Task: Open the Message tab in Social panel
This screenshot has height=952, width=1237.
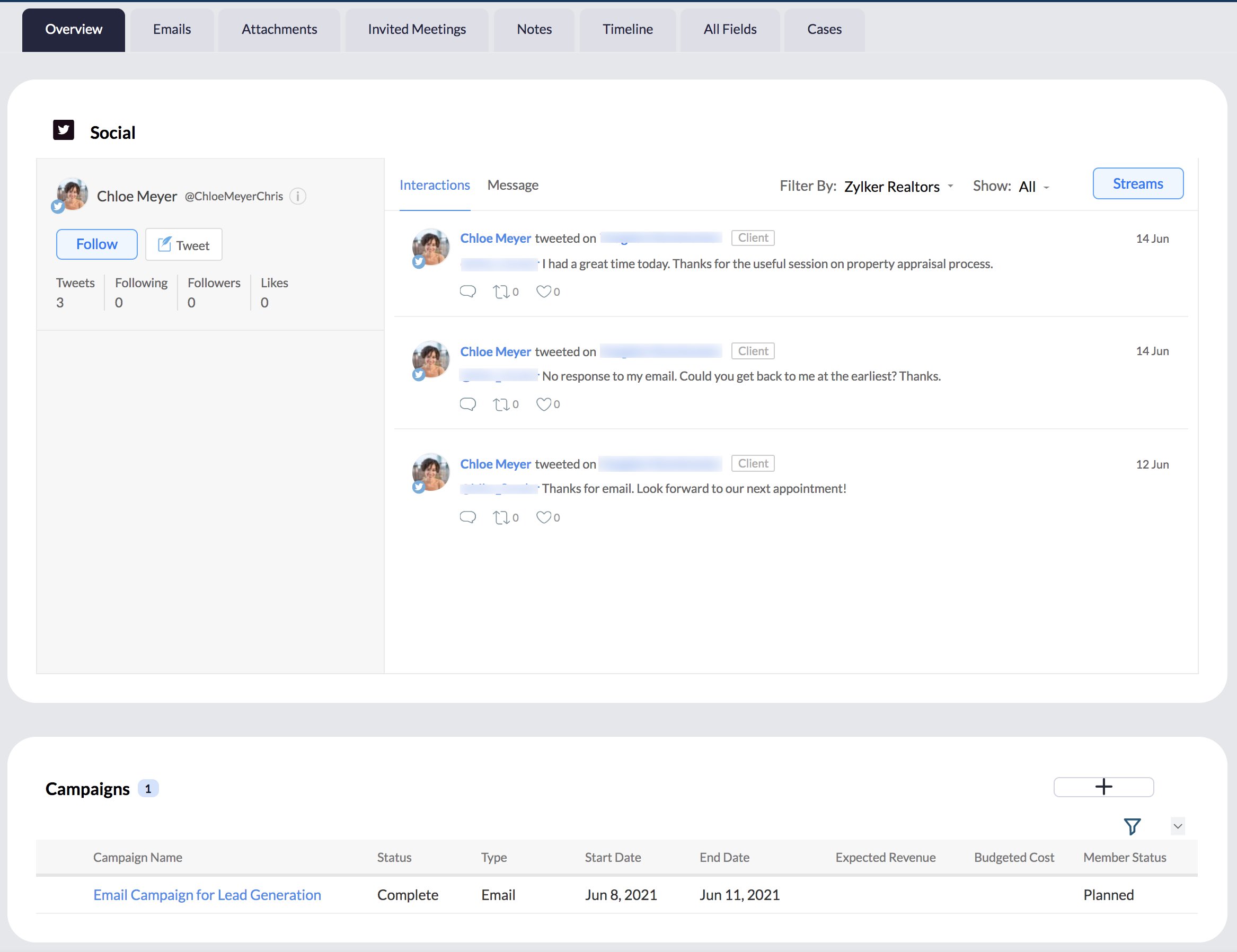Action: [x=513, y=184]
